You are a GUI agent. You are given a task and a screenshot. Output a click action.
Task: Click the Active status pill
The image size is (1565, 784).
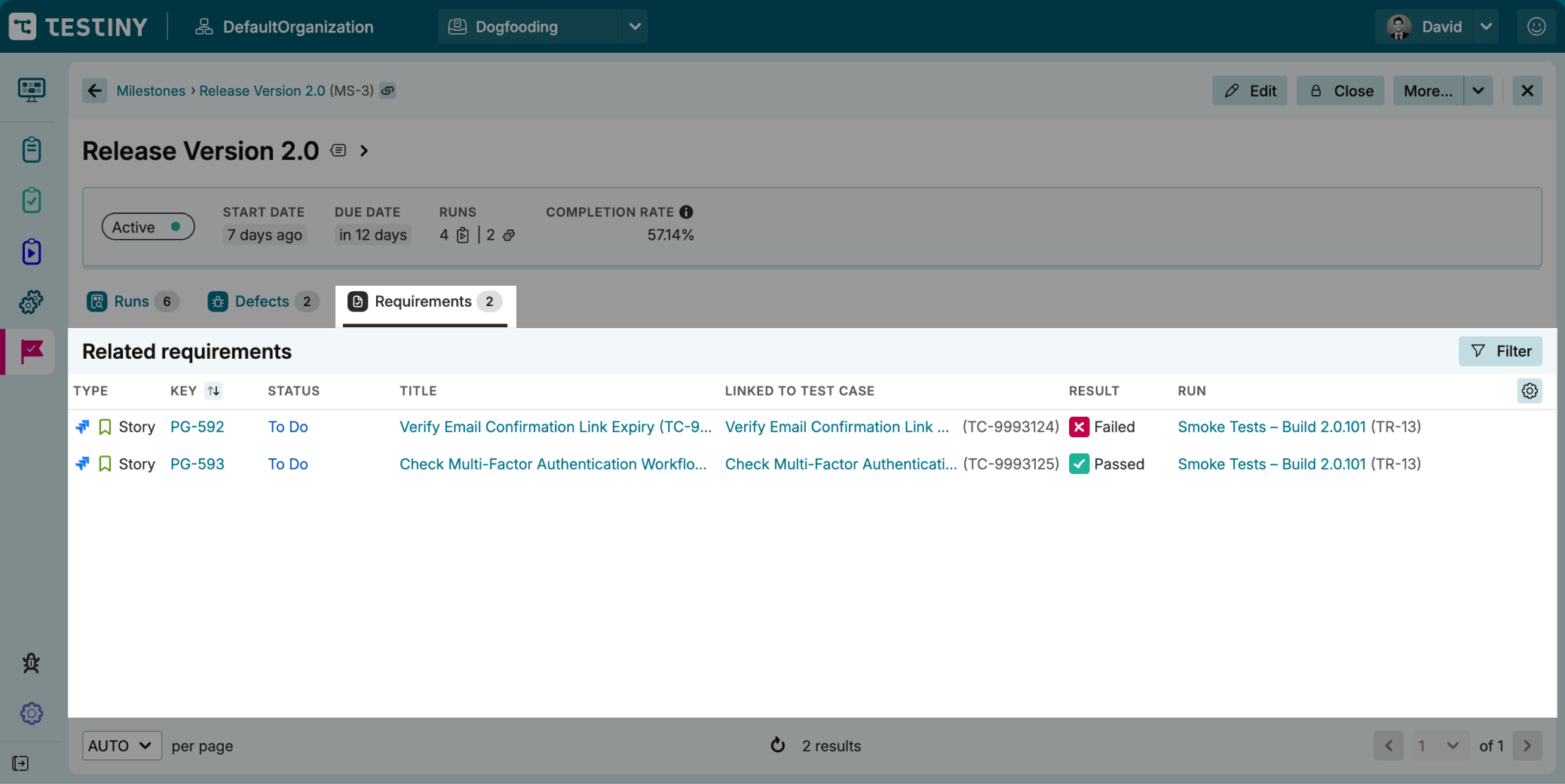[148, 227]
